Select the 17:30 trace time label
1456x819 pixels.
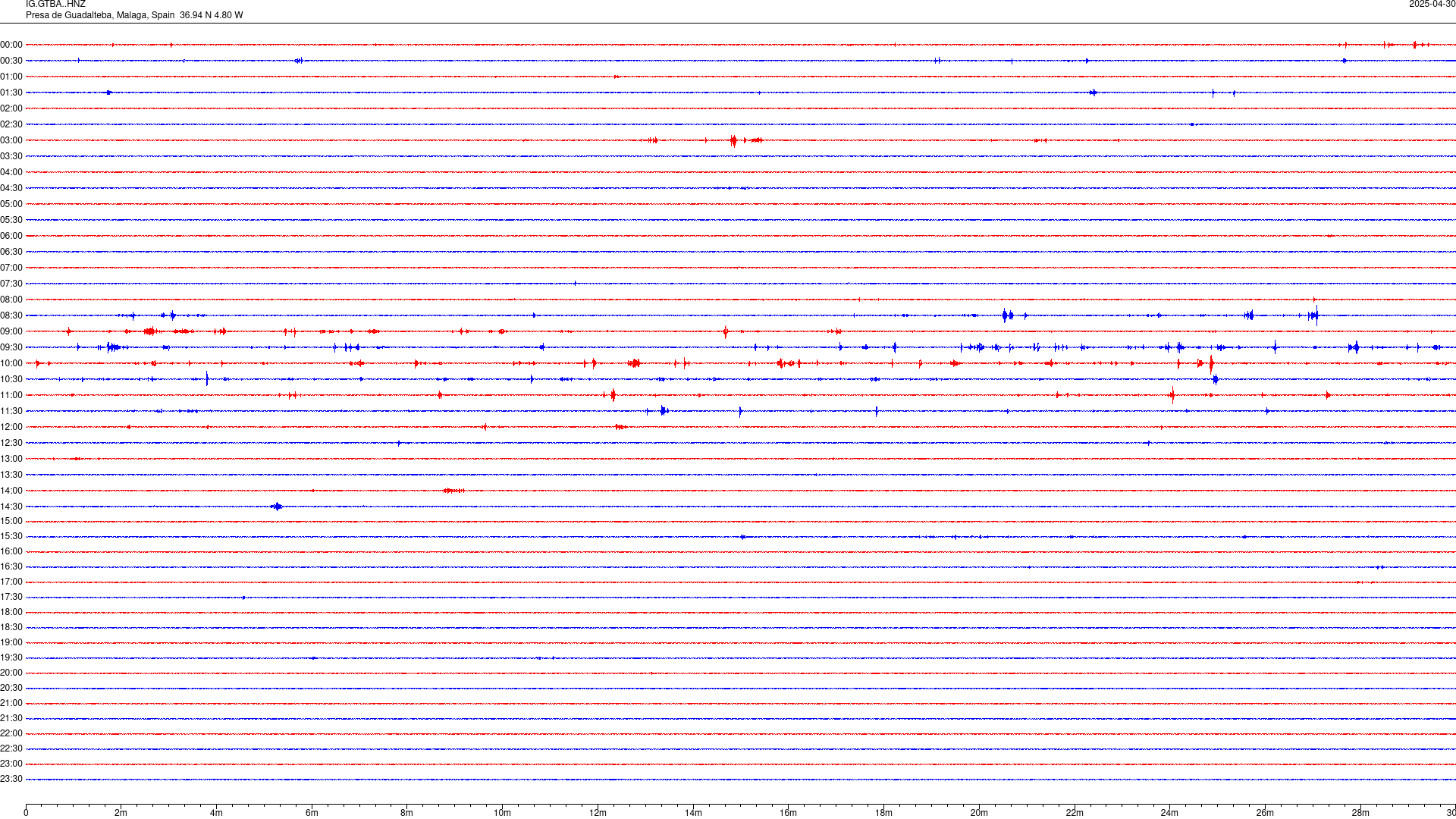pos(11,597)
